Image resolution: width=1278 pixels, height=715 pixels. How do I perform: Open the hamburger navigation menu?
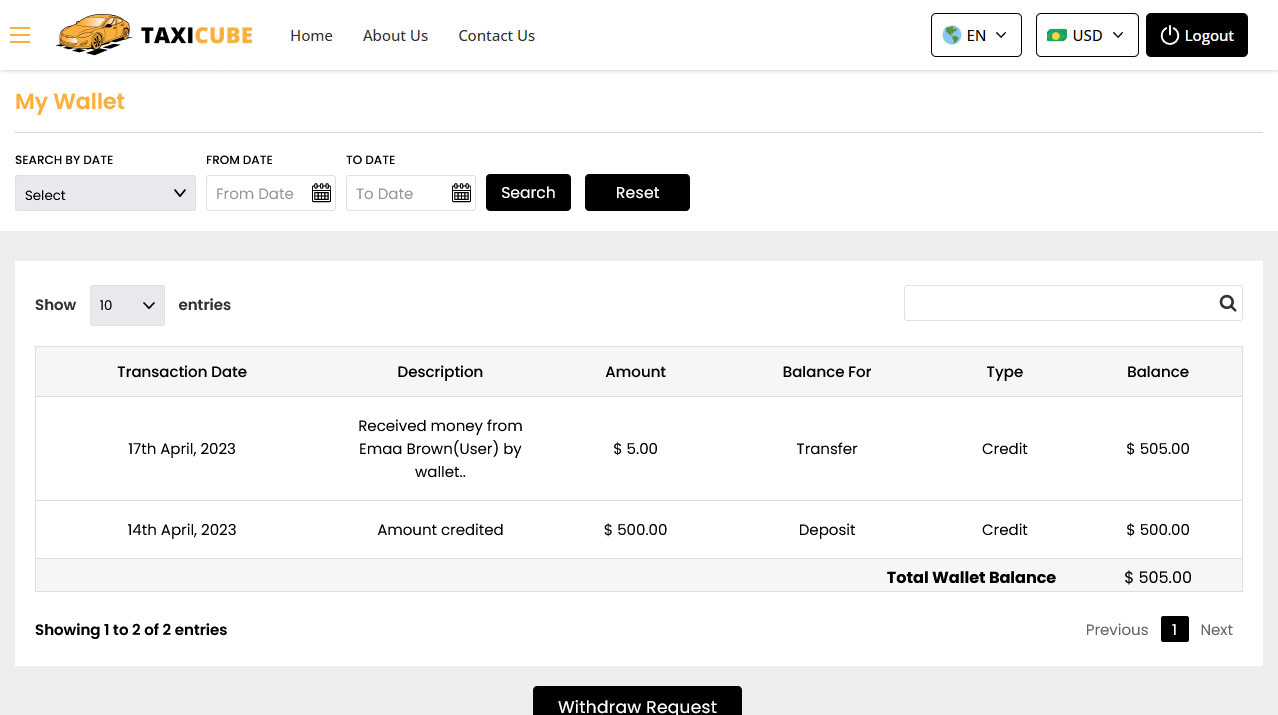point(20,35)
